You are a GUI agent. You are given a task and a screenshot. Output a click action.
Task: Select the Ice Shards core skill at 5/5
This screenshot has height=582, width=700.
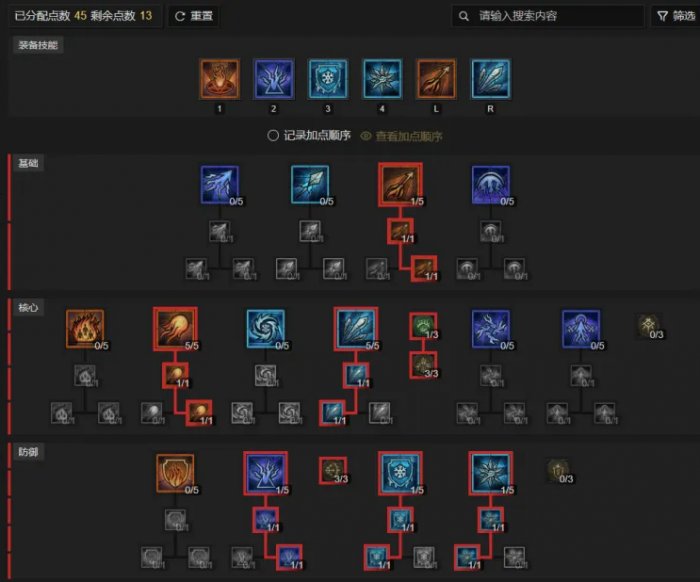point(356,328)
